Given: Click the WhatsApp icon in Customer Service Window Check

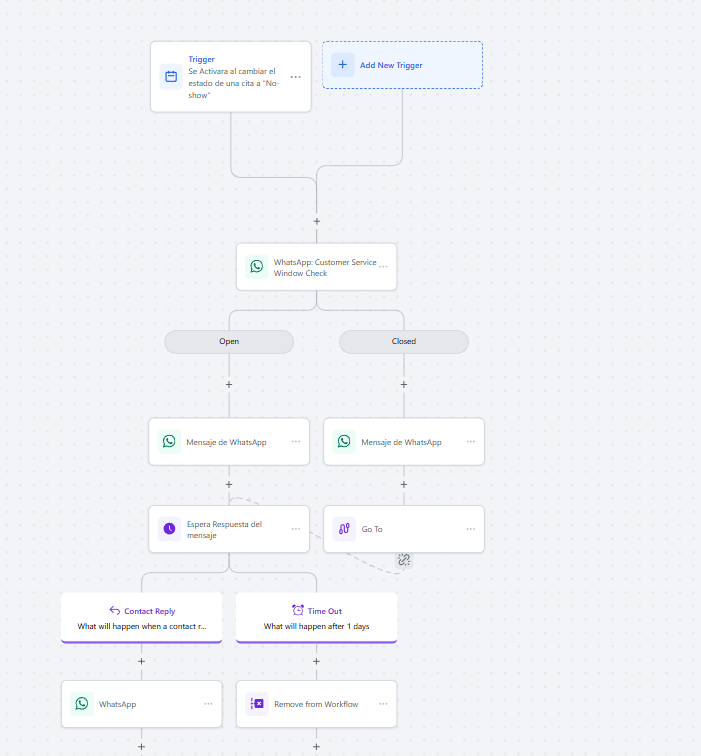Looking at the screenshot, I should point(257,267).
